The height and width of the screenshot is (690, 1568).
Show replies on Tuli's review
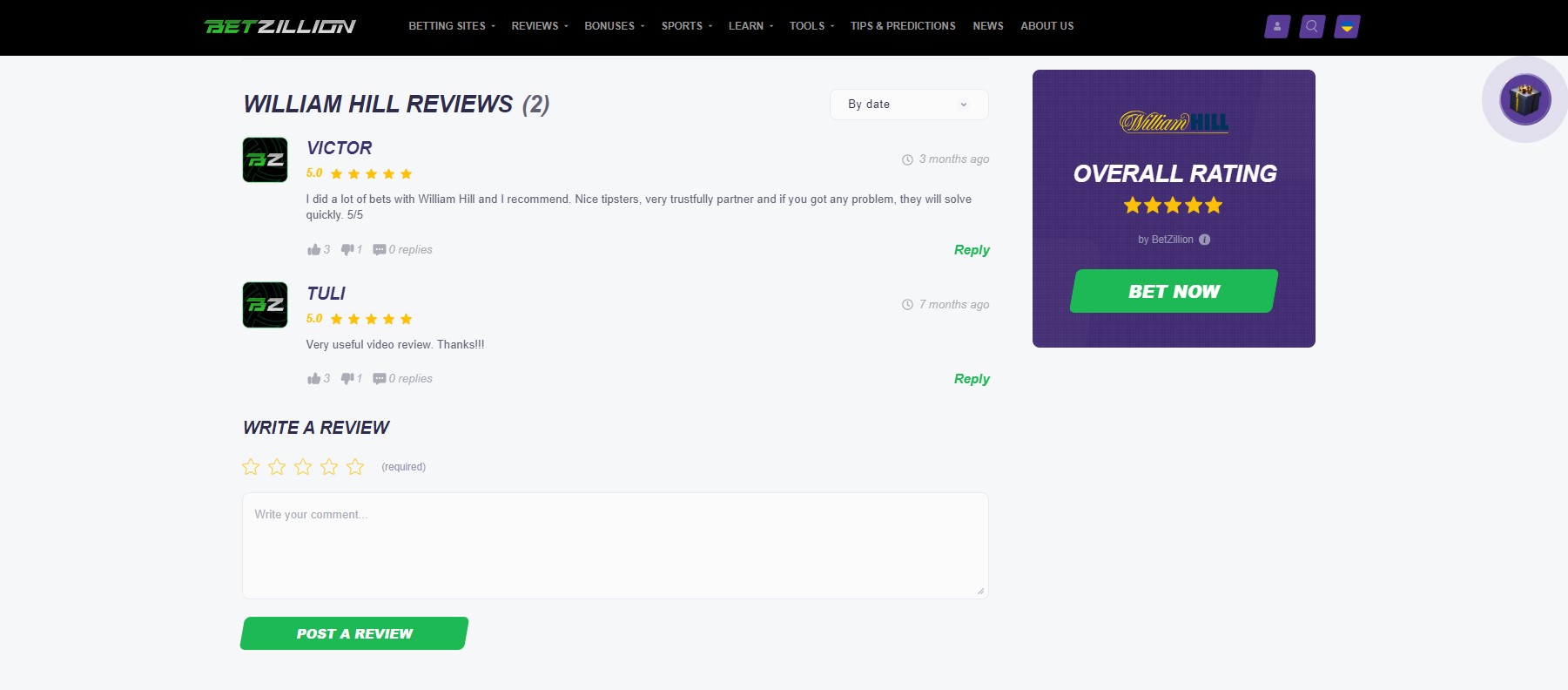point(402,378)
